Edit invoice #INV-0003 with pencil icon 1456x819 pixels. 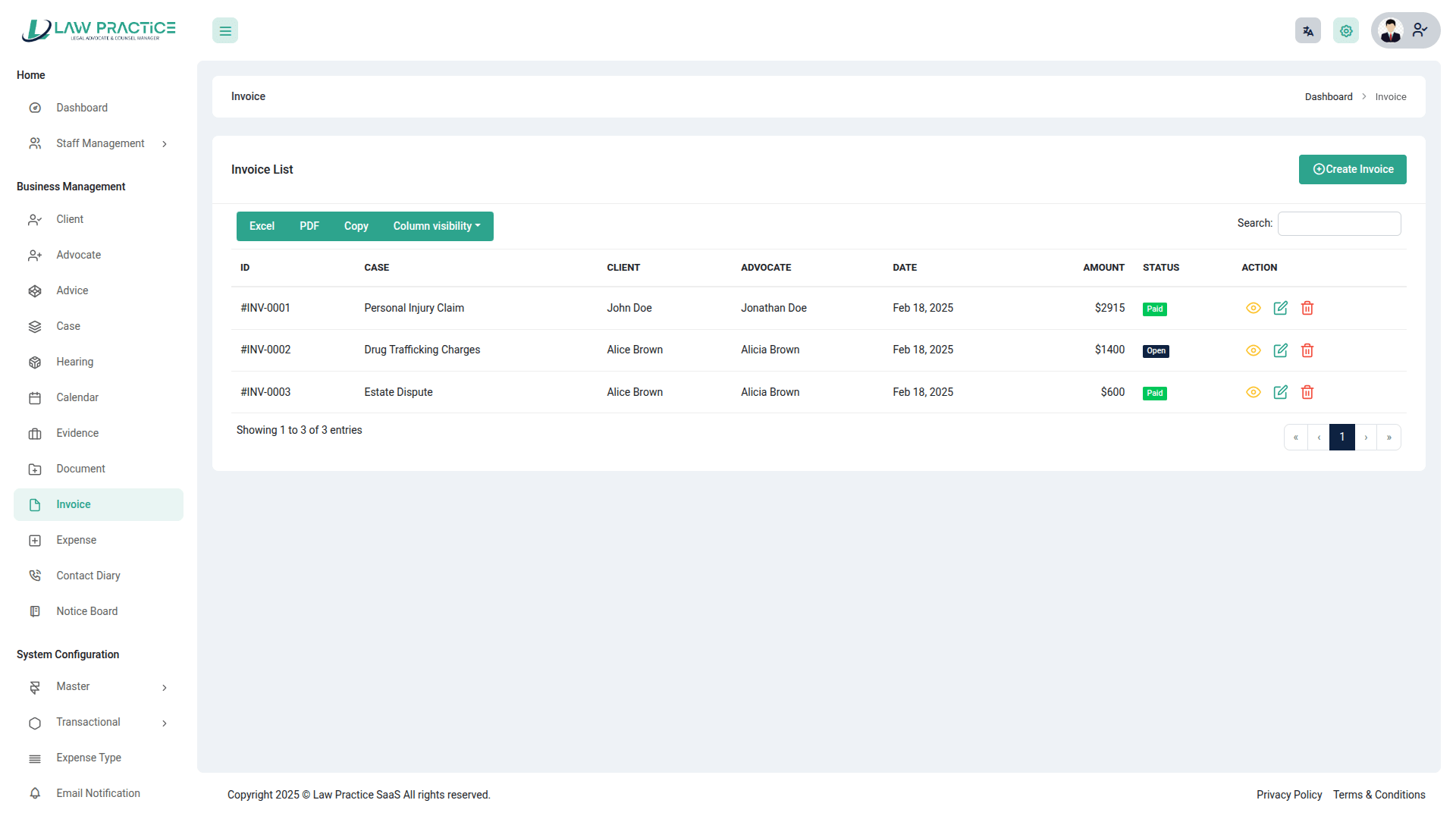[1280, 392]
